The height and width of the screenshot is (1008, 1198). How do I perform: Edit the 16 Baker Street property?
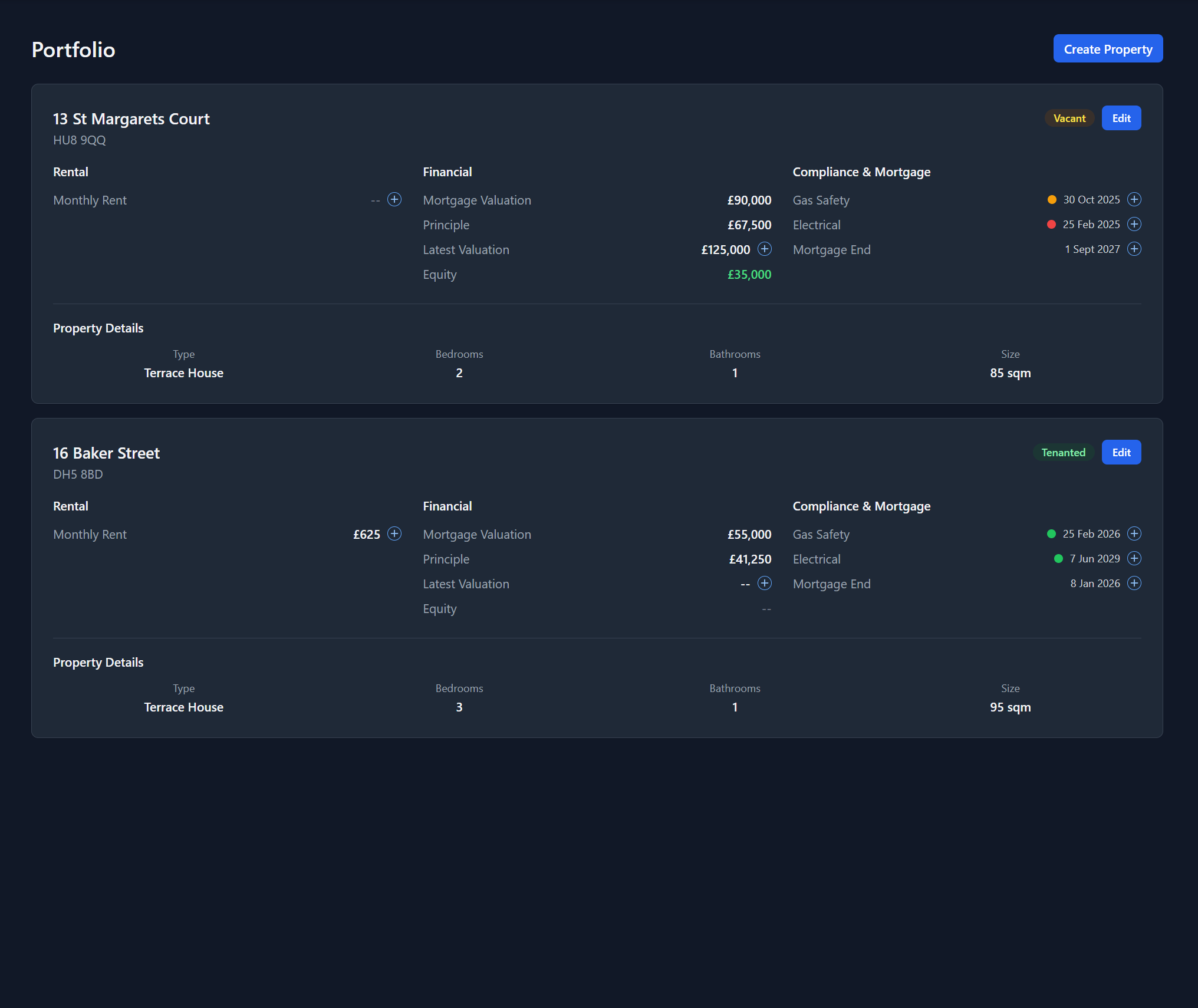click(x=1121, y=452)
